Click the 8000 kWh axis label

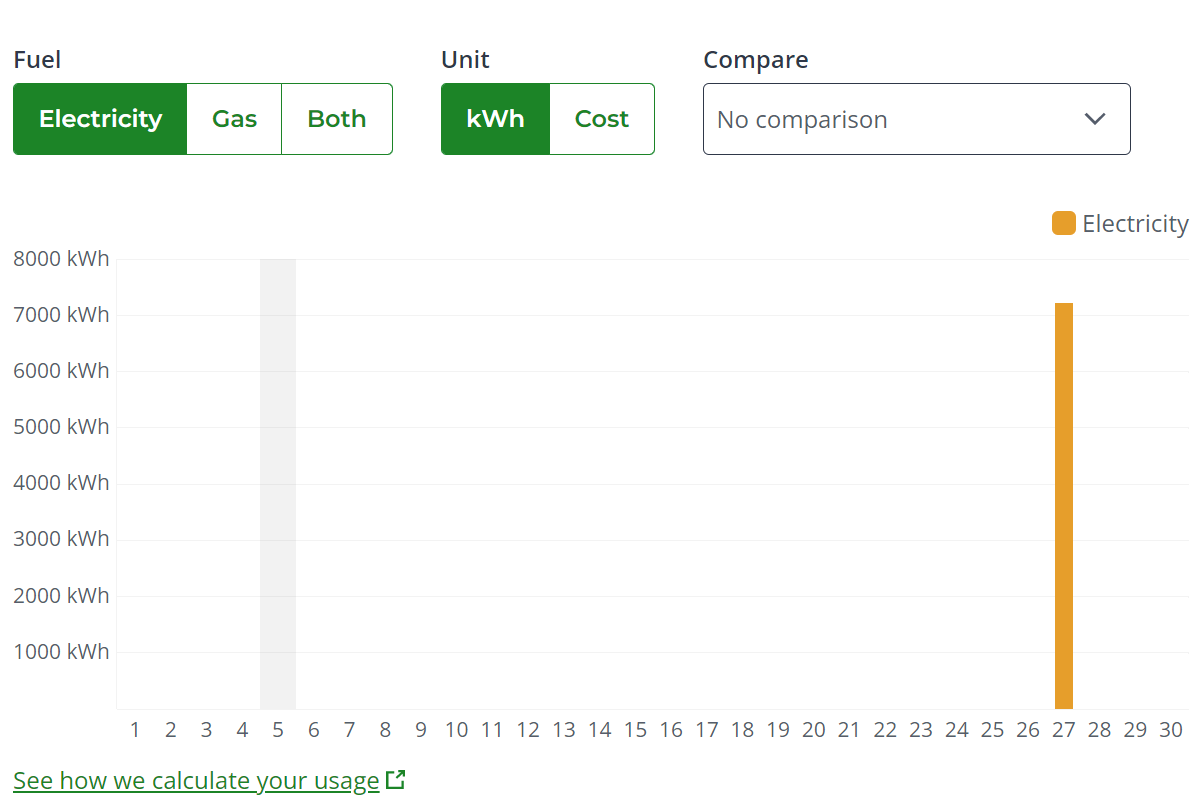click(x=61, y=259)
